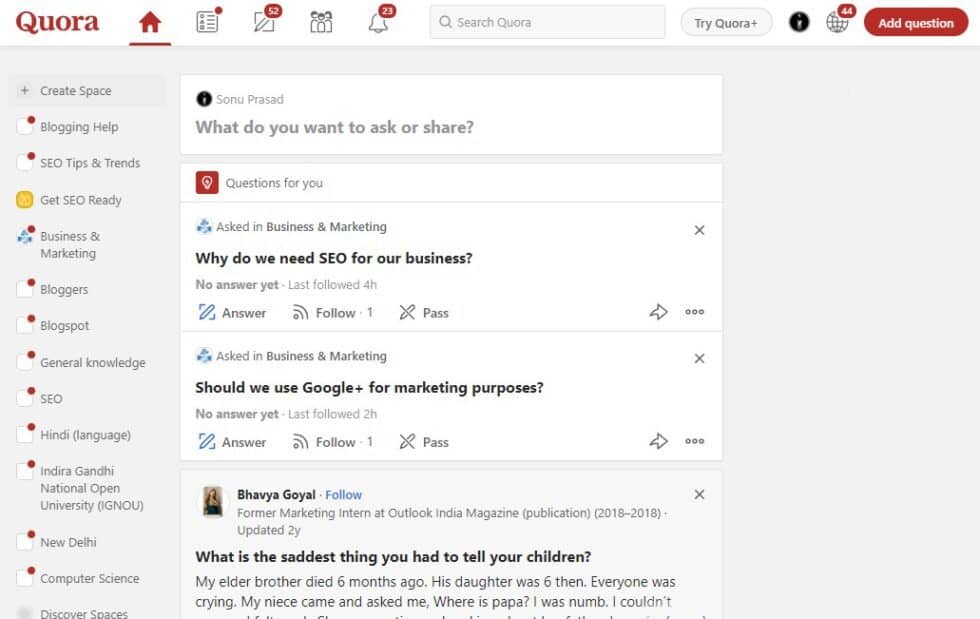
Task: Open the Computer Science topic
Action: (89, 579)
